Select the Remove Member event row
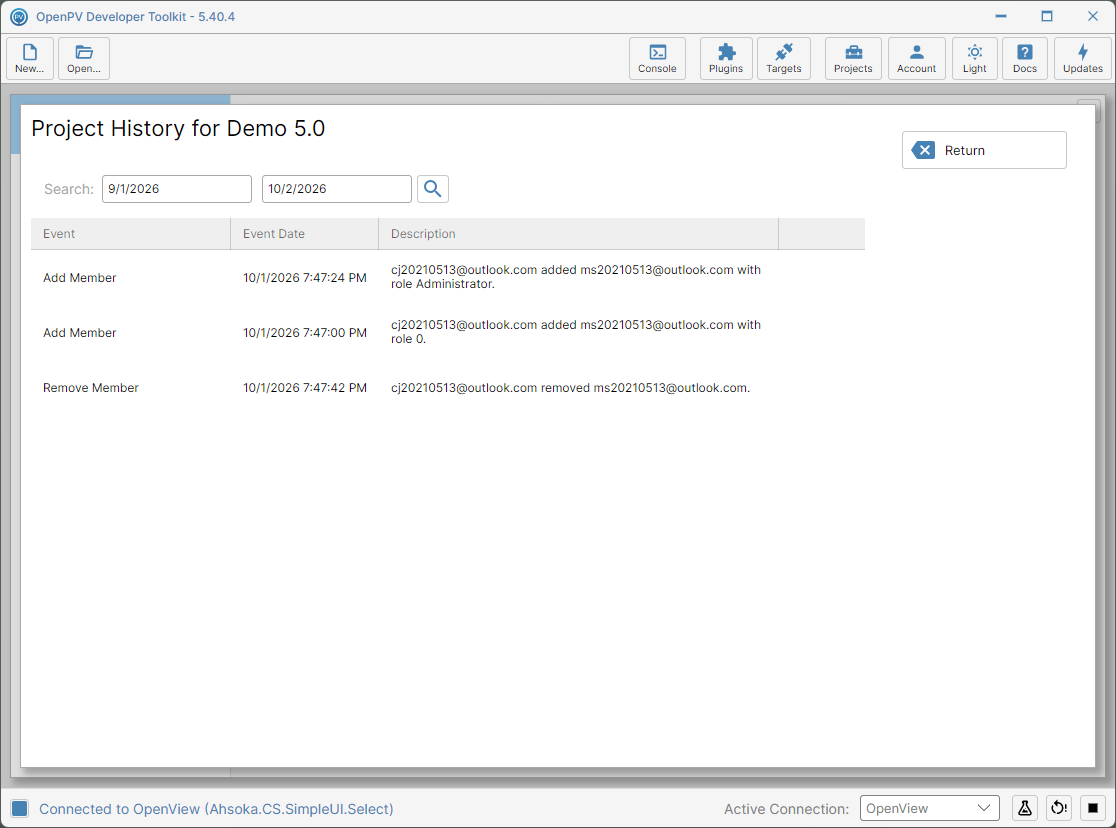The height and width of the screenshot is (828, 1116). 448,388
